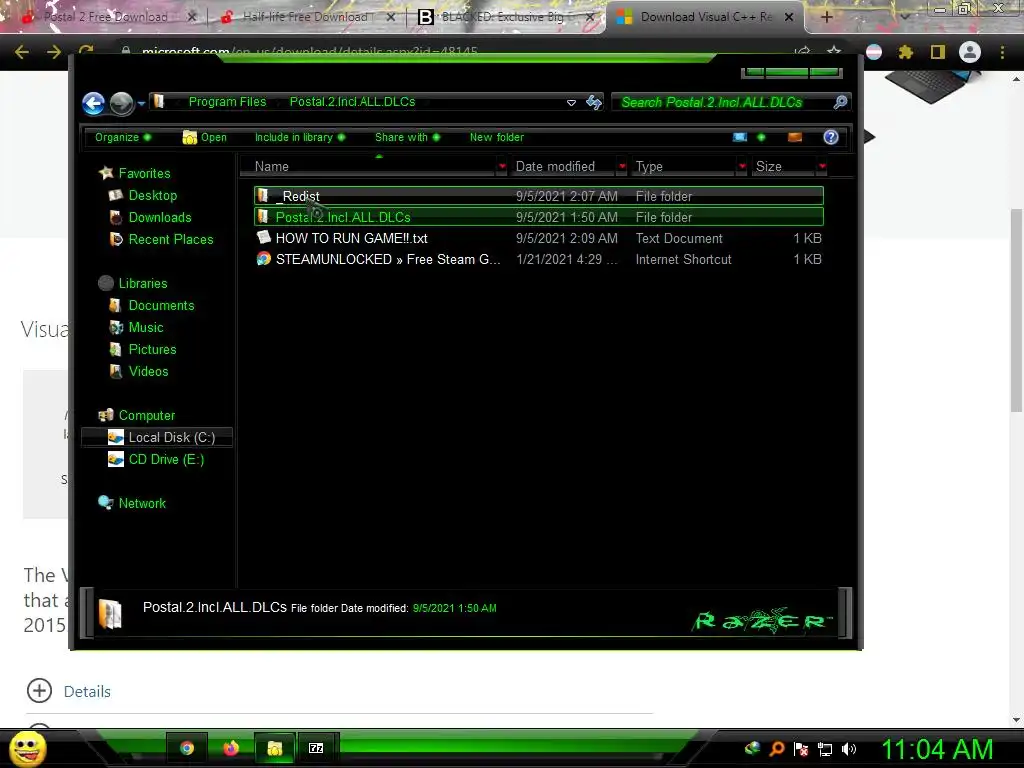Screen dimensions: 1024x768
Task: Click Chrome back arrow
Action: tap(22, 52)
